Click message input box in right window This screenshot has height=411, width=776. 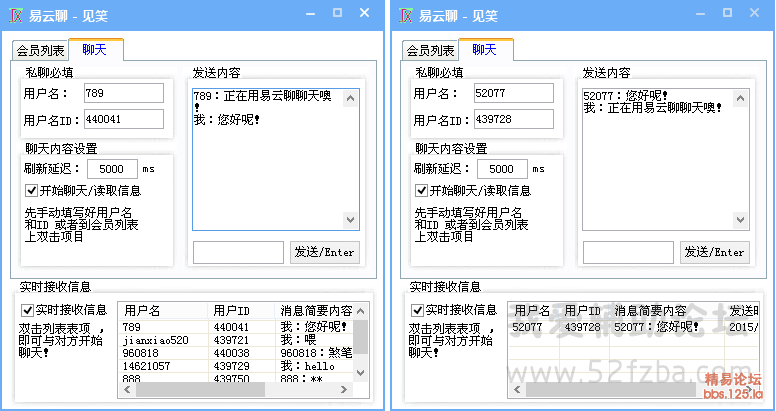(628, 253)
